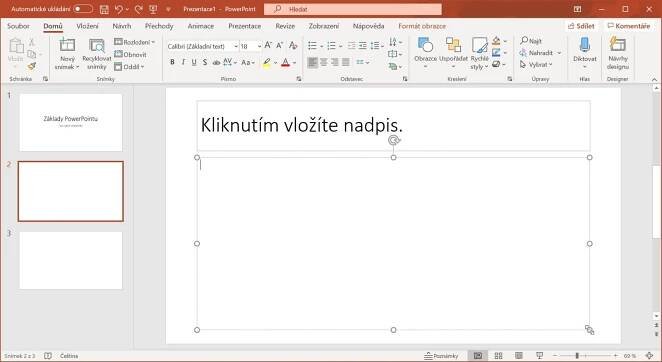Screen dimensions: 662x362
Task: Start slideshow from the quick access toolbar
Action: pos(153,9)
